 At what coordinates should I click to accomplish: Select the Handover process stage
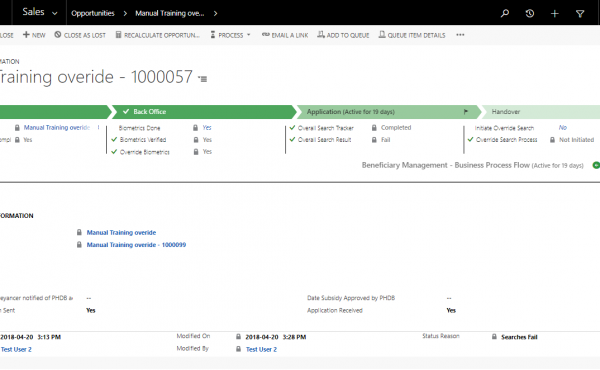point(540,112)
